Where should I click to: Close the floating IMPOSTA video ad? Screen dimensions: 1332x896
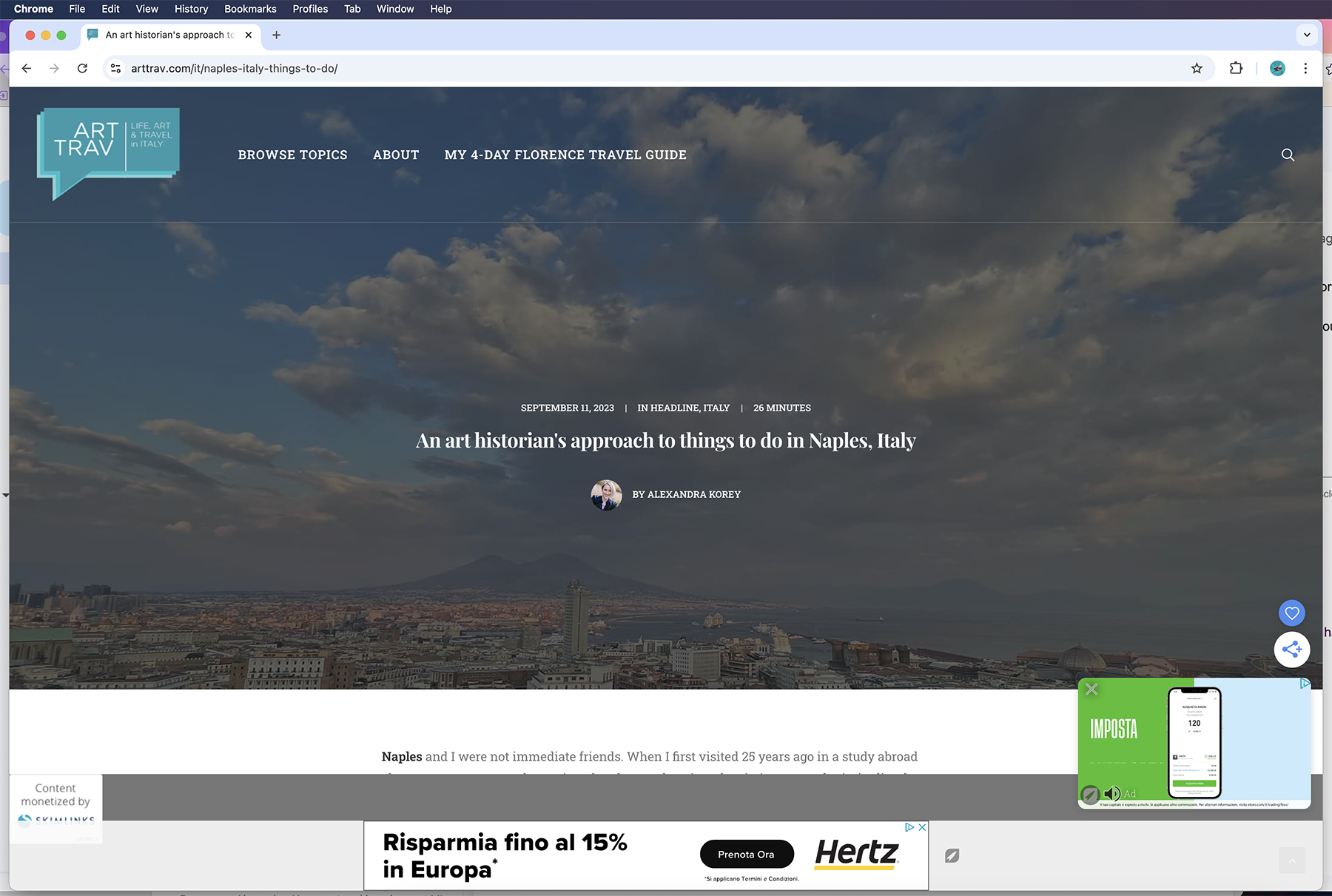1091,690
